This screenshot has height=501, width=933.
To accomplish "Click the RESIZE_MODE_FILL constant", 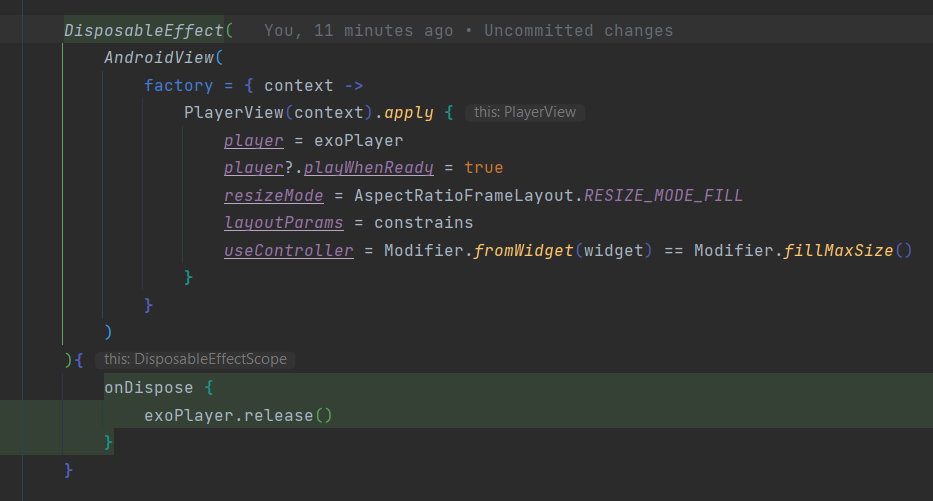I will point(663,196).
